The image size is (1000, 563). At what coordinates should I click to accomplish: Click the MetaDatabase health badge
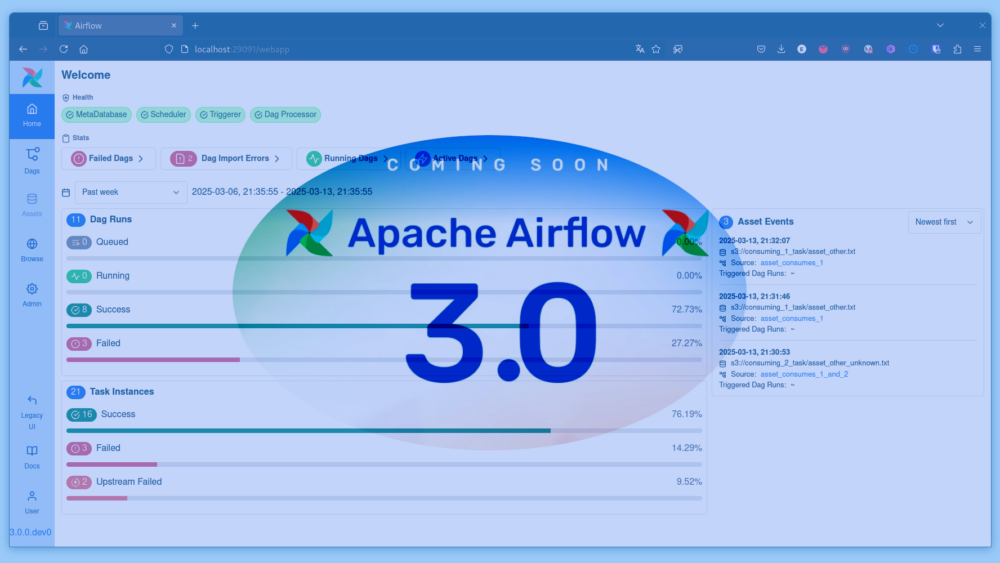[96, 115]
